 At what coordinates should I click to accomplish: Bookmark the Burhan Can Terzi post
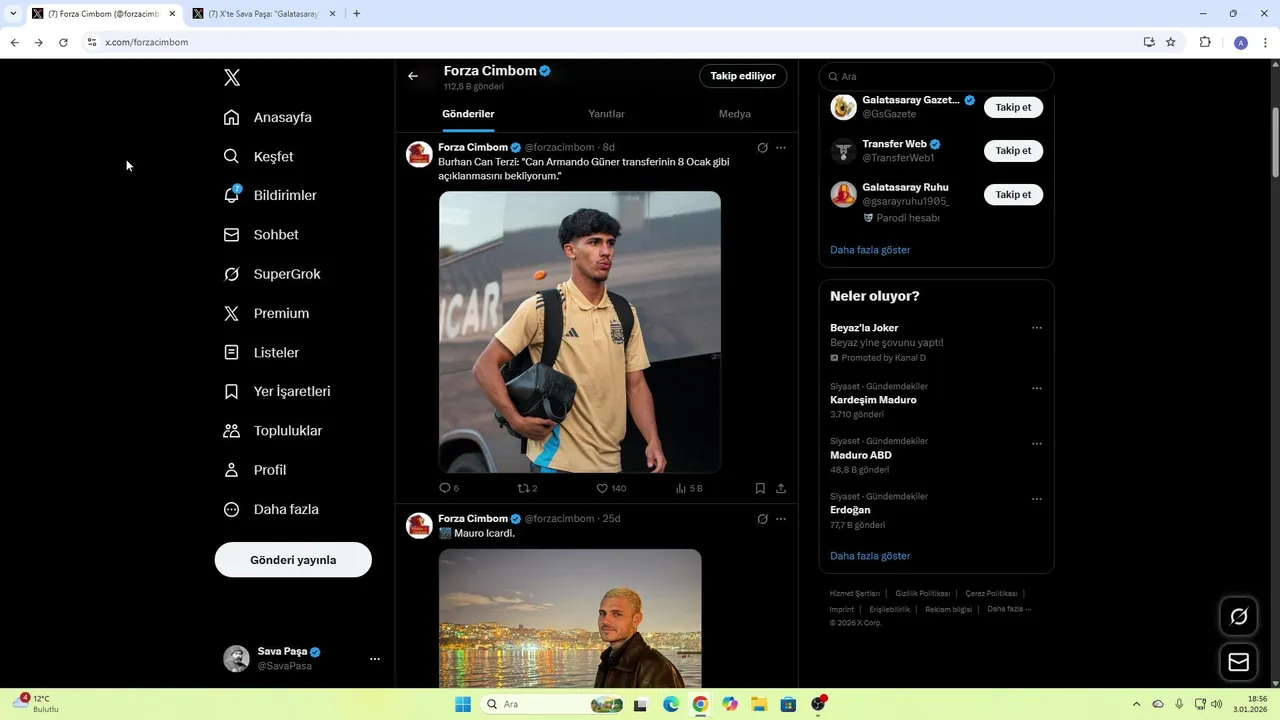pos(760,488)
